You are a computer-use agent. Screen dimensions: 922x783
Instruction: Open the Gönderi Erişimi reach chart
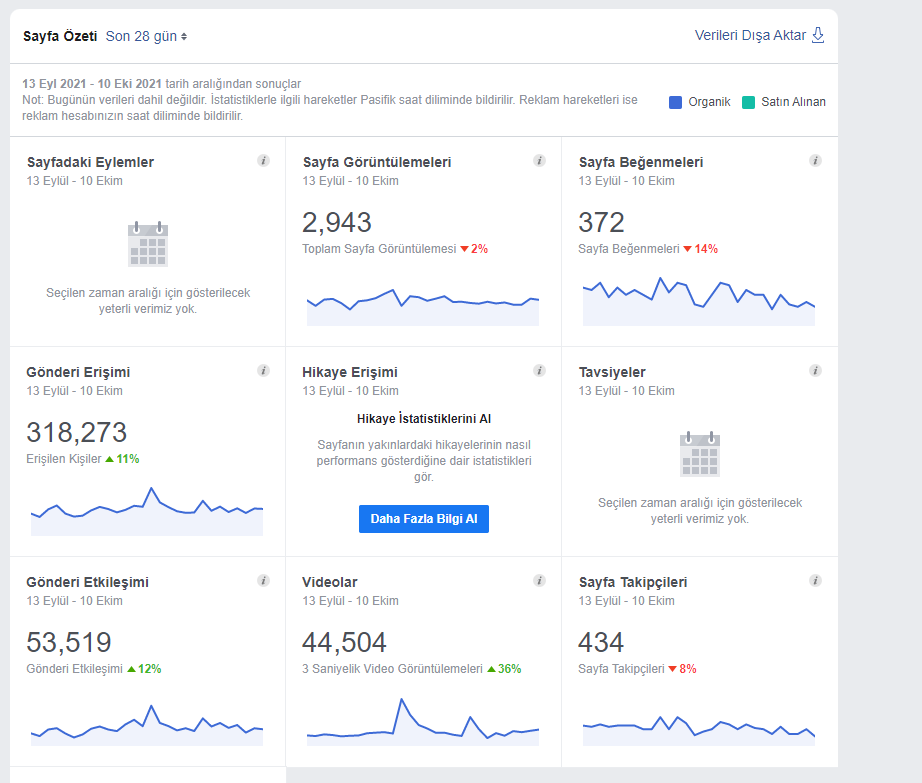coord(147,511)
